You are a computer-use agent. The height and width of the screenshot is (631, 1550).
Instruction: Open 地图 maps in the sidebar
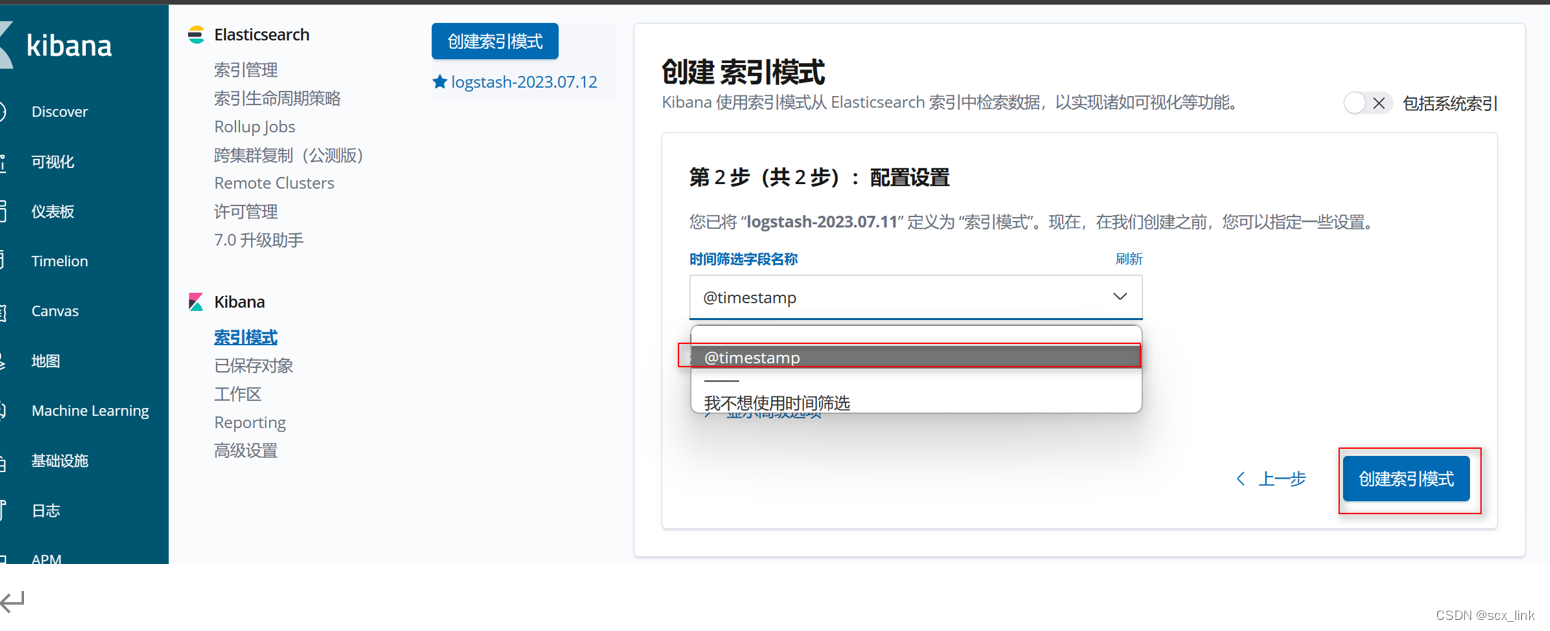click(x=45, y=361)
